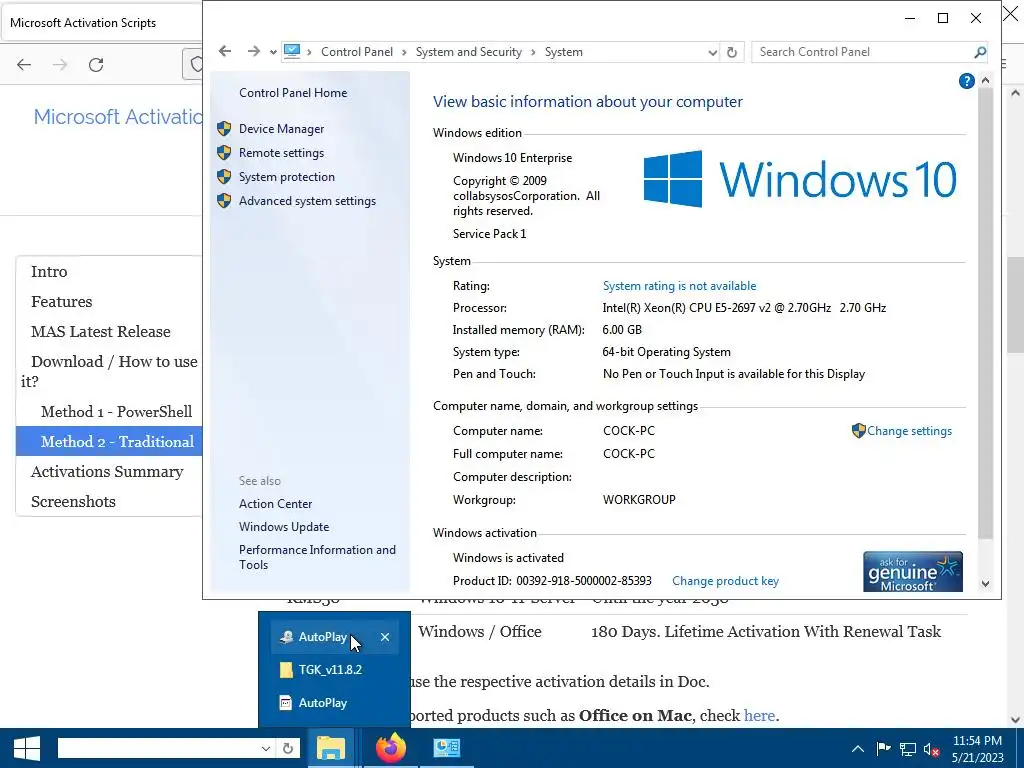Open Control Panel taskbar icon

pos(447,748)
